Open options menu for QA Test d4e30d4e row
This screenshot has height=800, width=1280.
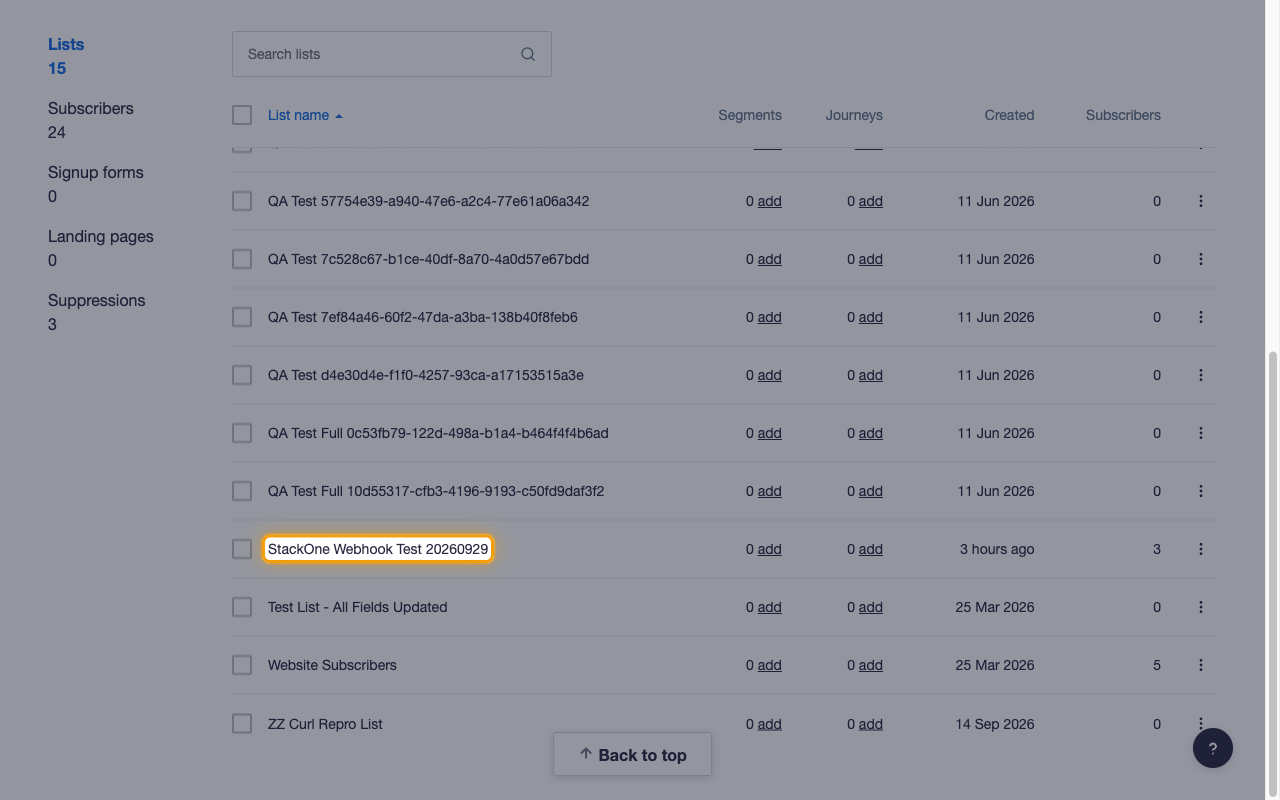click(x=1201, y=375)
